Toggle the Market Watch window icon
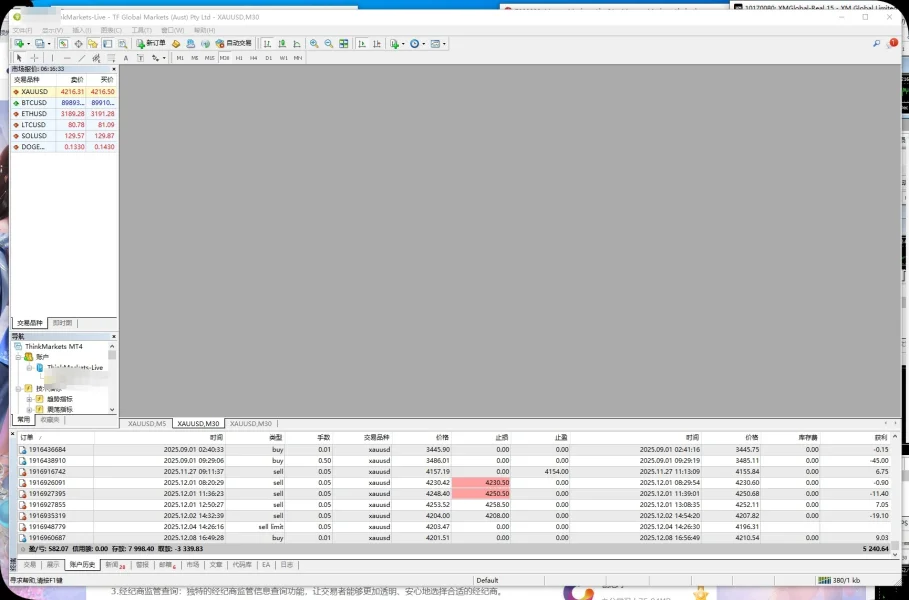Viewport: 909px width, 600px height. 63,43
